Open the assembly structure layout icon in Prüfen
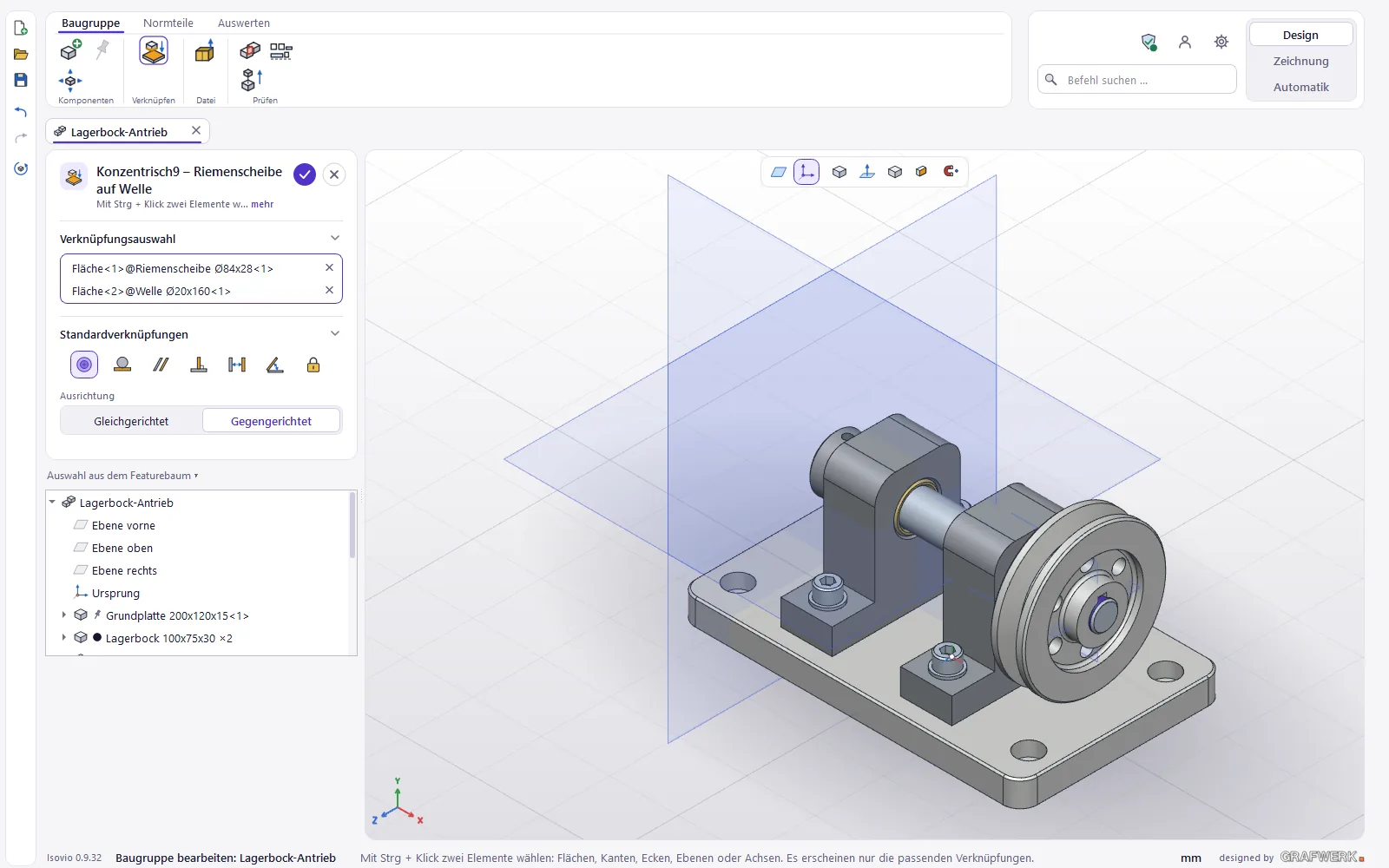The height and width of the screenshot is (868, 1389). coord(281,51)
